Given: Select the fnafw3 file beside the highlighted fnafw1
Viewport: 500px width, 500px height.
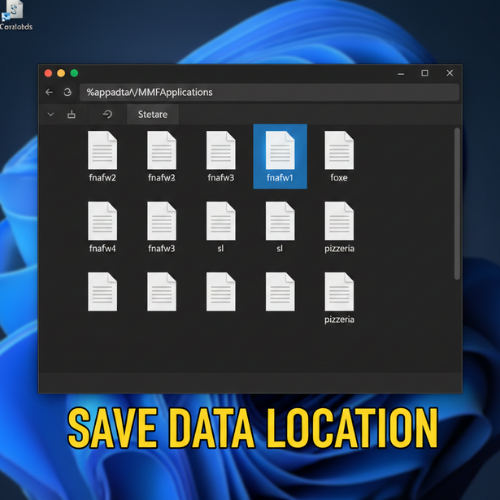Looking at the screenshot, I should pyautogui.click(x=221, y=157).
